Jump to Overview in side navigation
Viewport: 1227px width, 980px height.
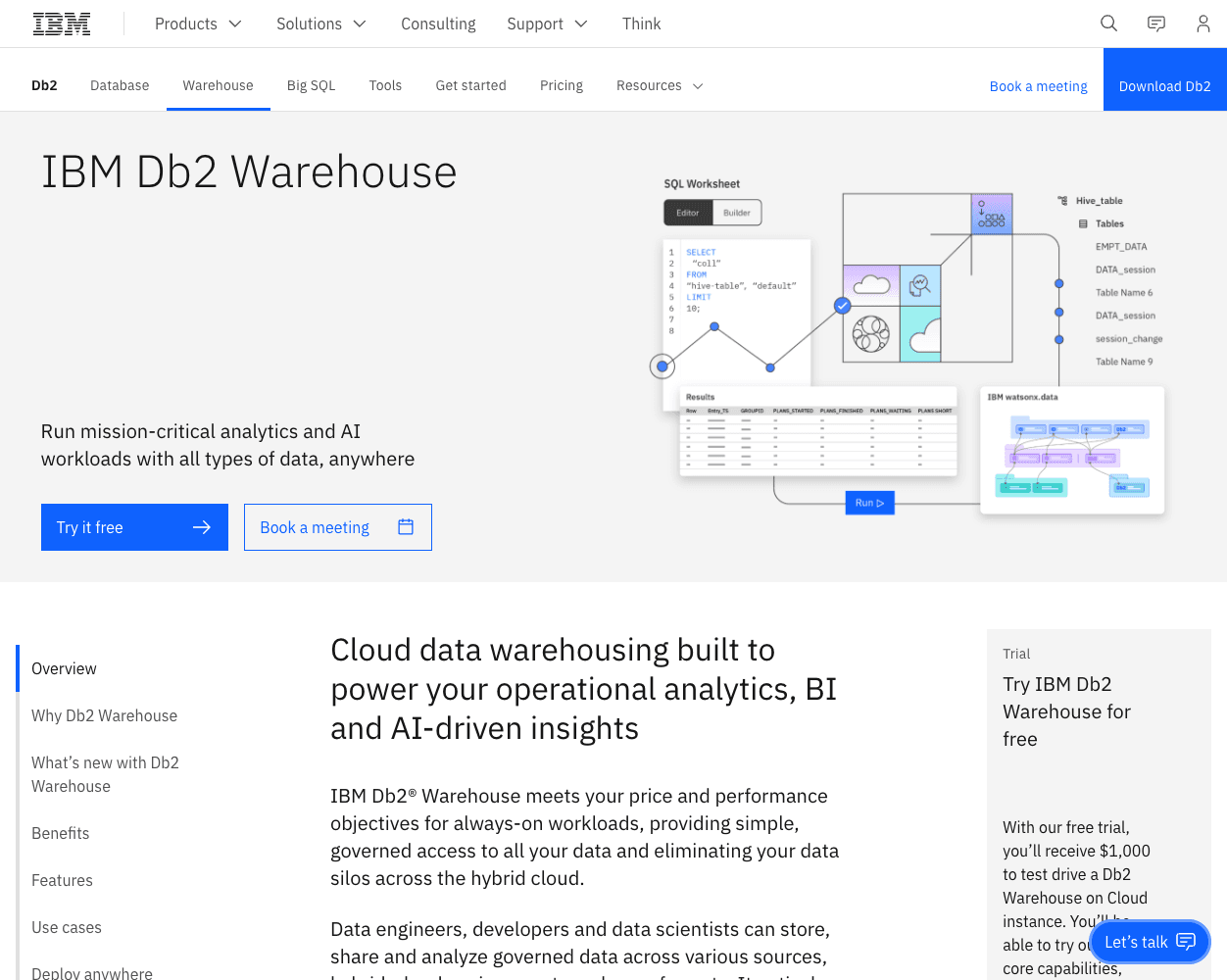(65, 668)
